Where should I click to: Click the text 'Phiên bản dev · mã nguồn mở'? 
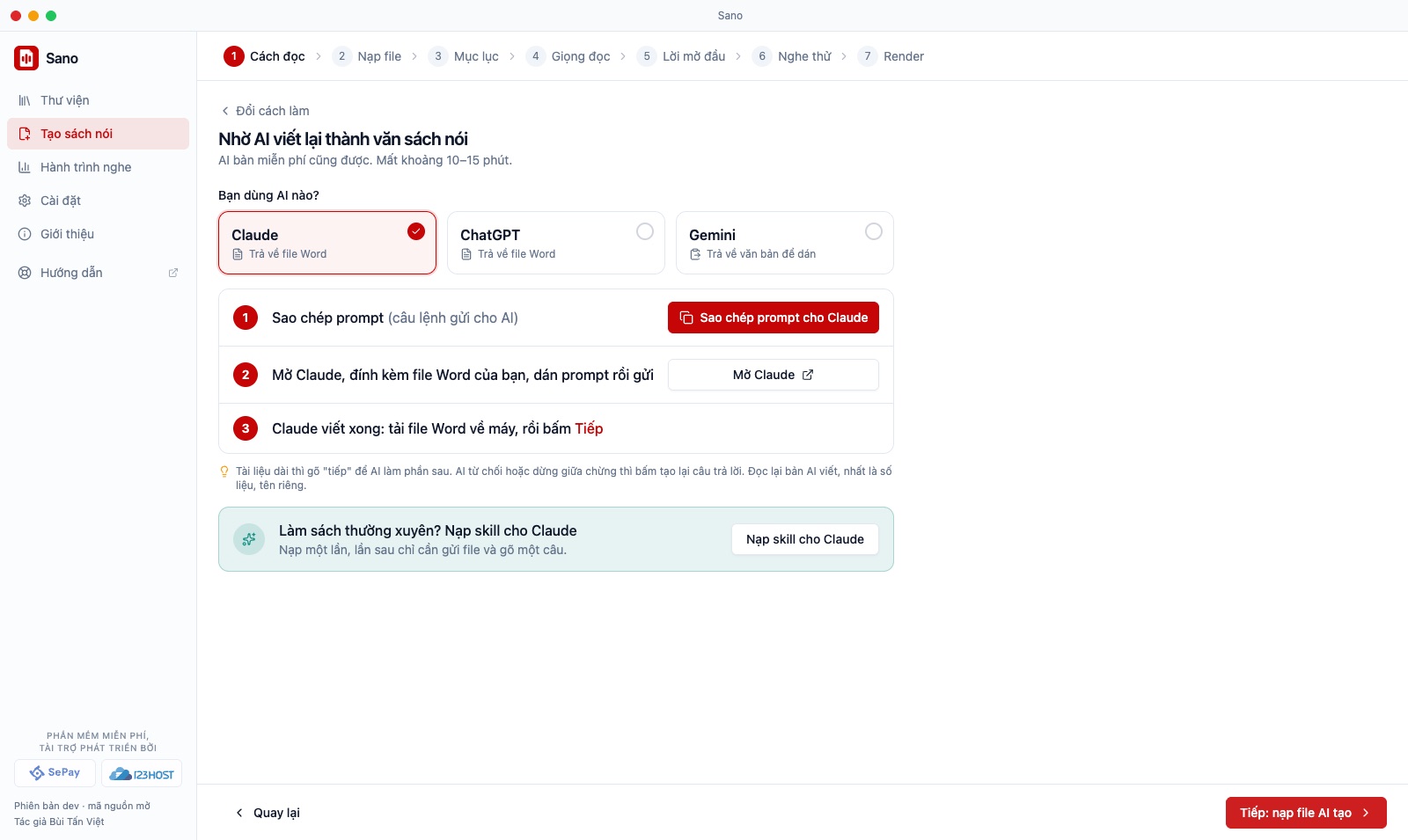pos(82,806)
